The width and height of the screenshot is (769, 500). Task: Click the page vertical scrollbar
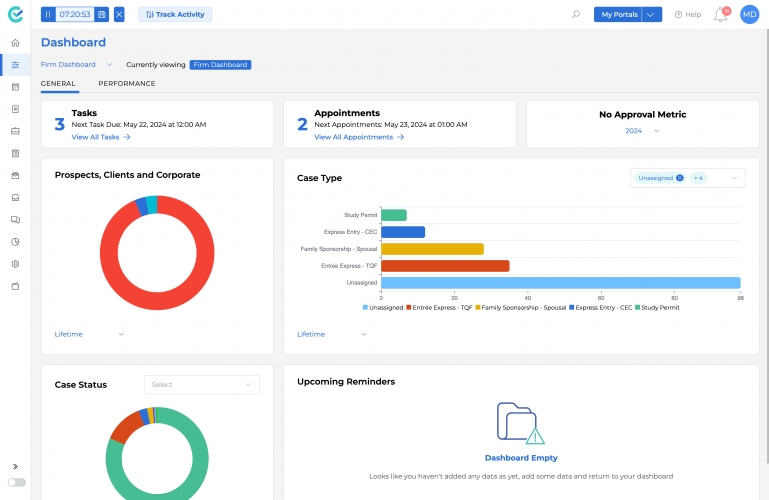coord(767,245)
